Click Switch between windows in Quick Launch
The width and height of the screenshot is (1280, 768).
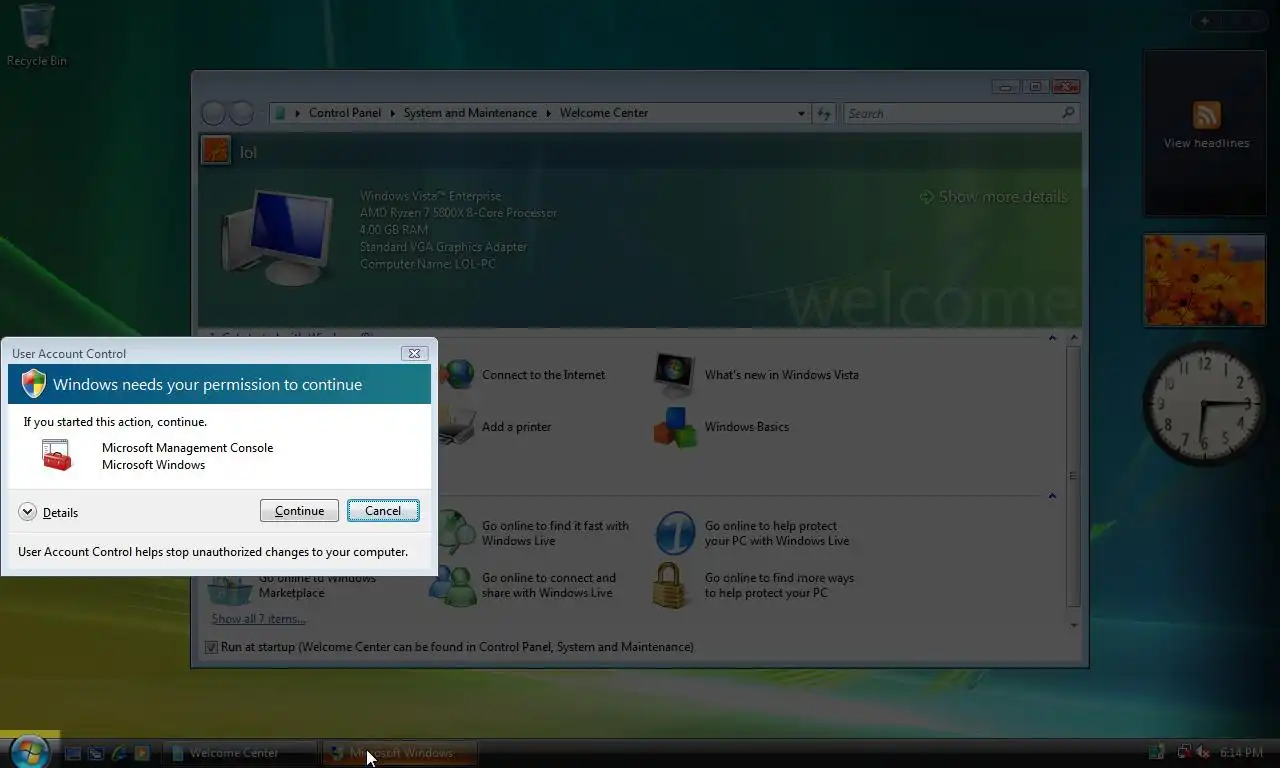pos(96,753)
